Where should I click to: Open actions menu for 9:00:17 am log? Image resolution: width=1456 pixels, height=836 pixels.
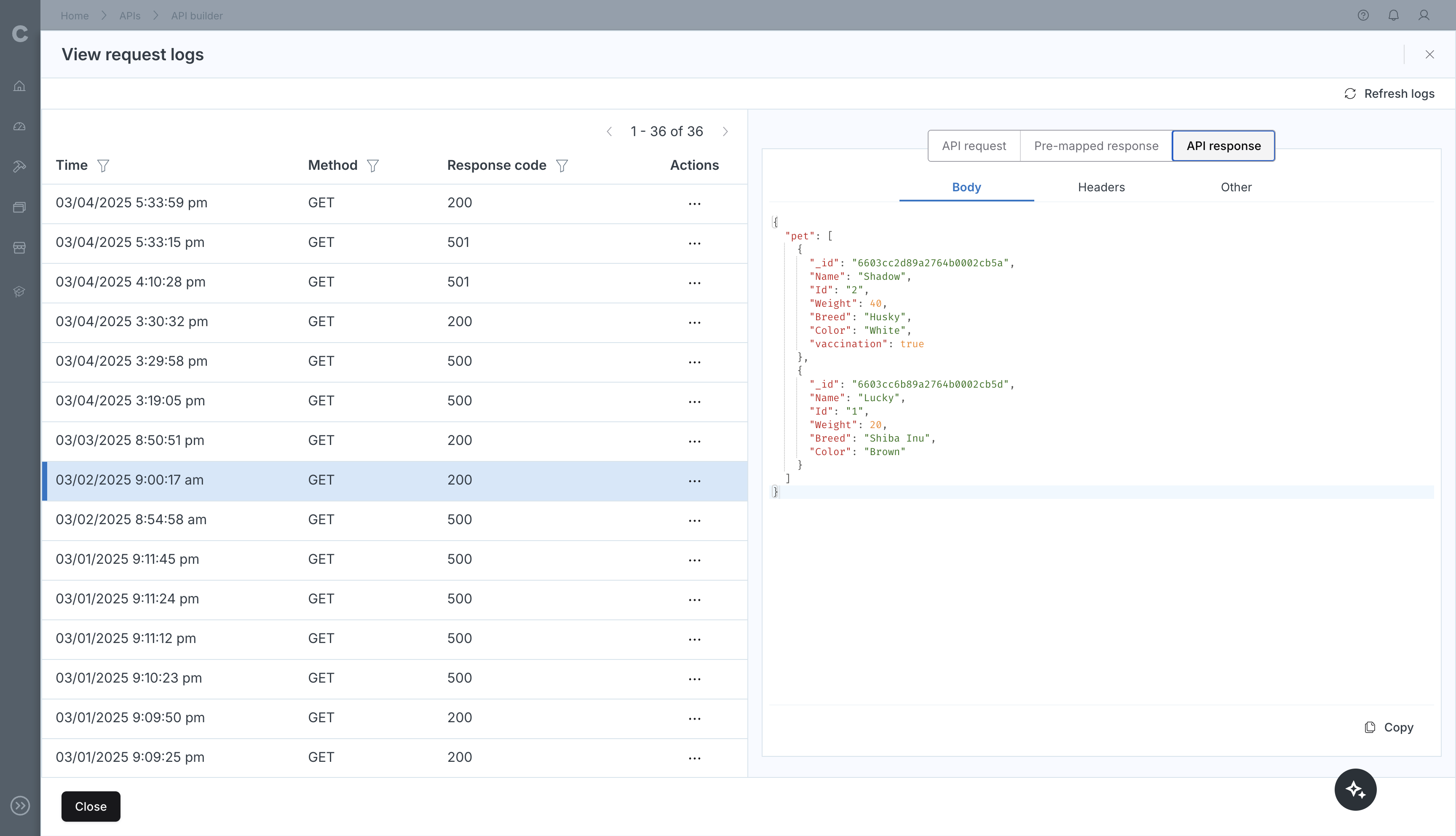click(694, 481)
